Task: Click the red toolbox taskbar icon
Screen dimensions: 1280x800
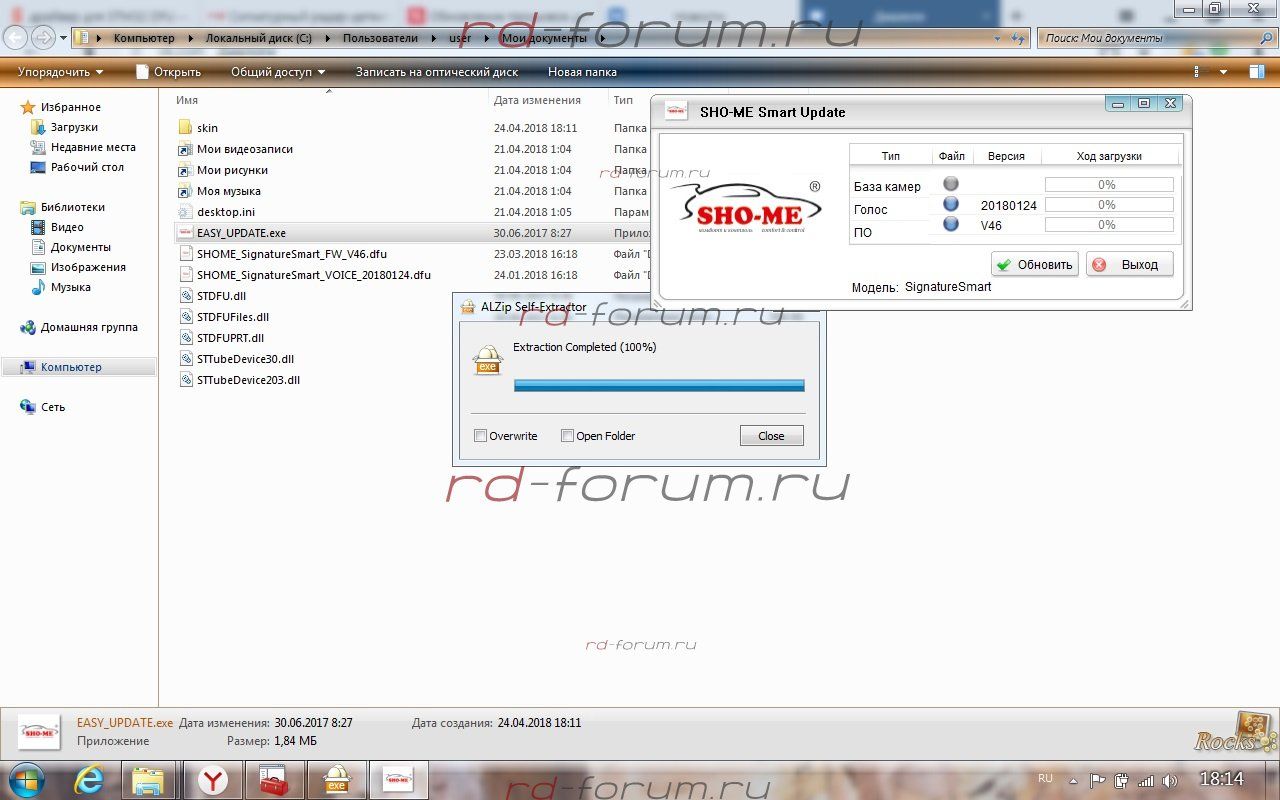Action: [273, 780]
